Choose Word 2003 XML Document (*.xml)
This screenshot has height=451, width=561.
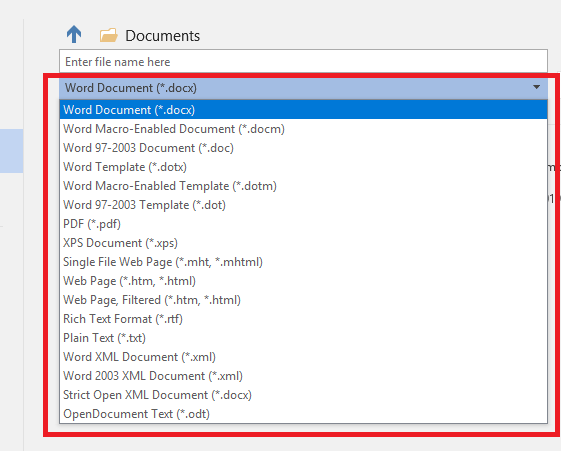coord(303,376)
